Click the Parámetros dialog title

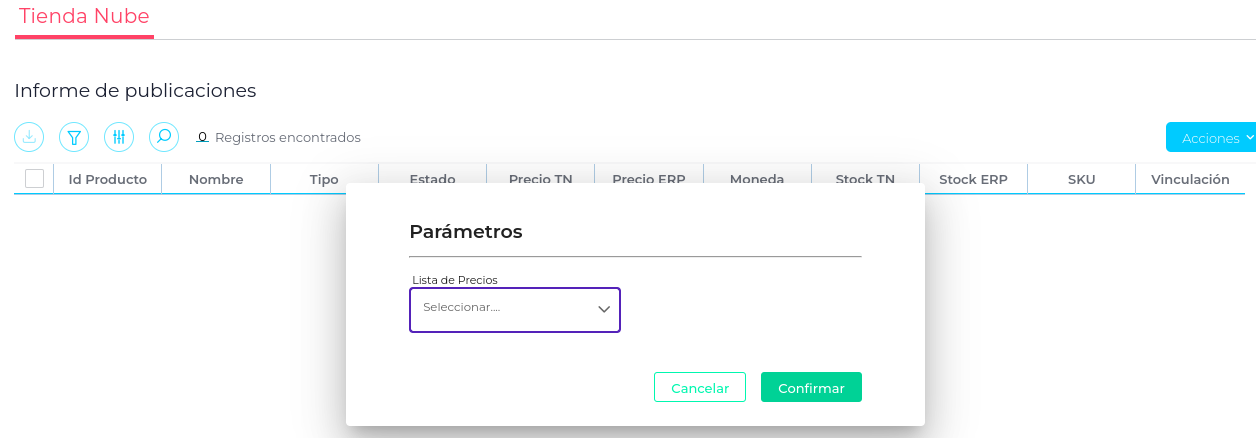pyautogui.click(x=466, y=231)
